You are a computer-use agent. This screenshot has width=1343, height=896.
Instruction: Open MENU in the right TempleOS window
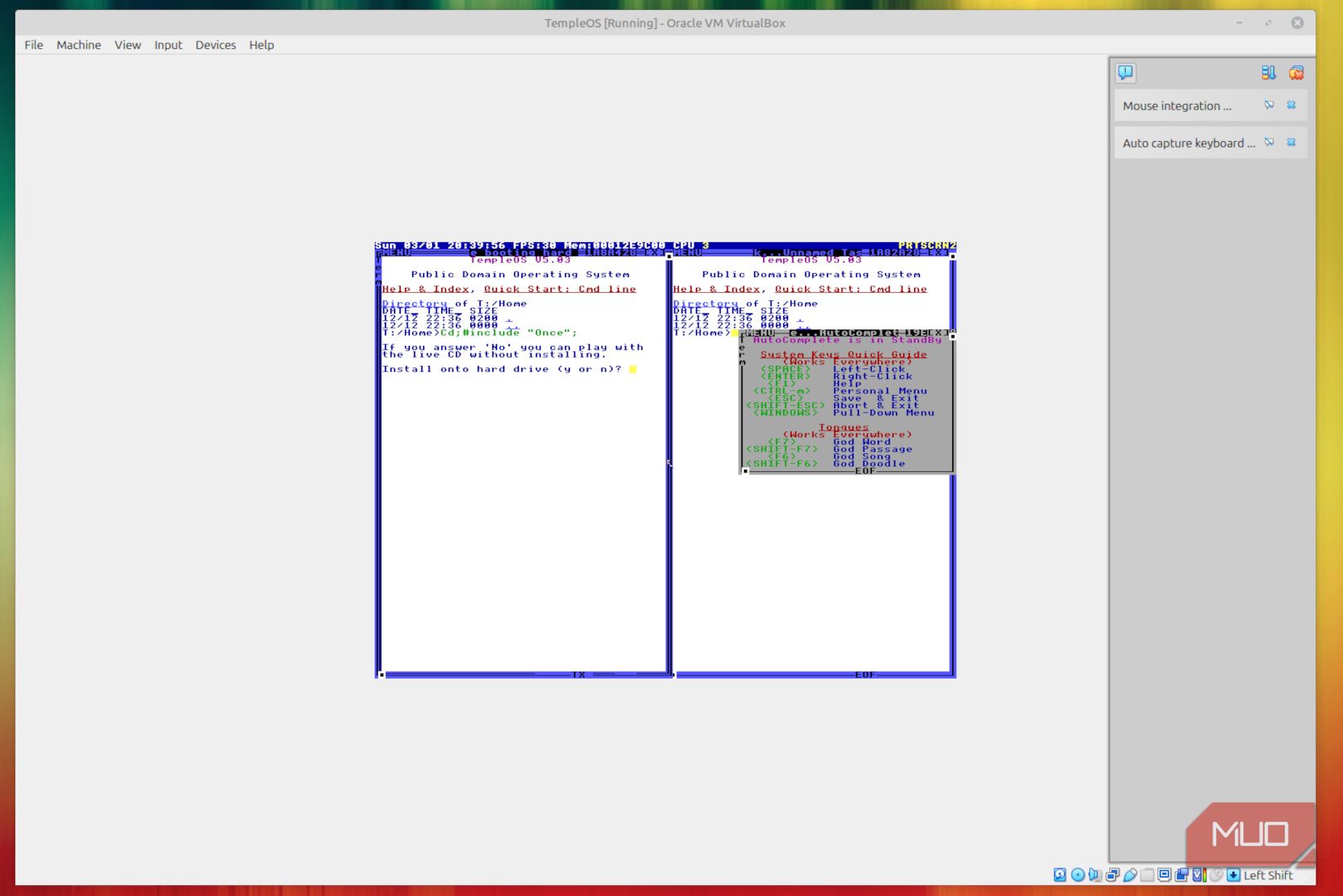688,252
